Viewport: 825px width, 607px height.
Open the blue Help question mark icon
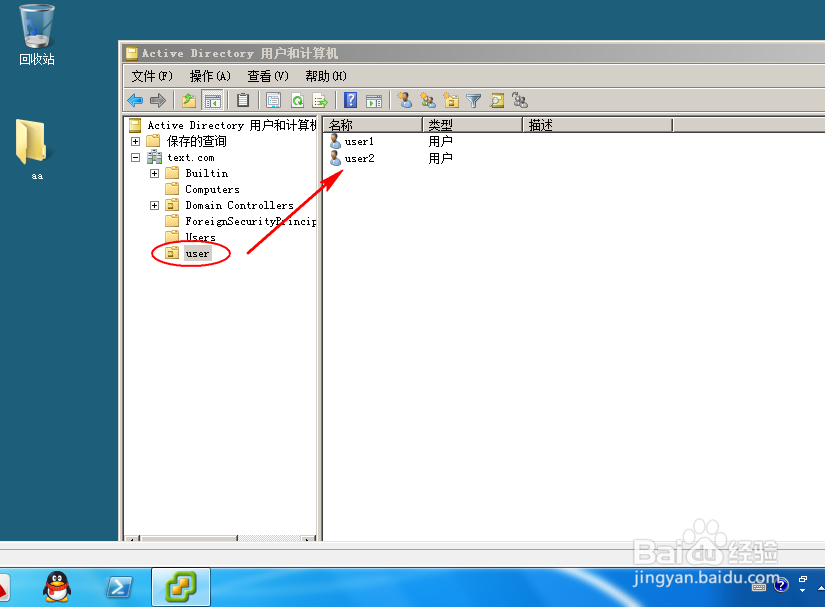pos(350,100)
